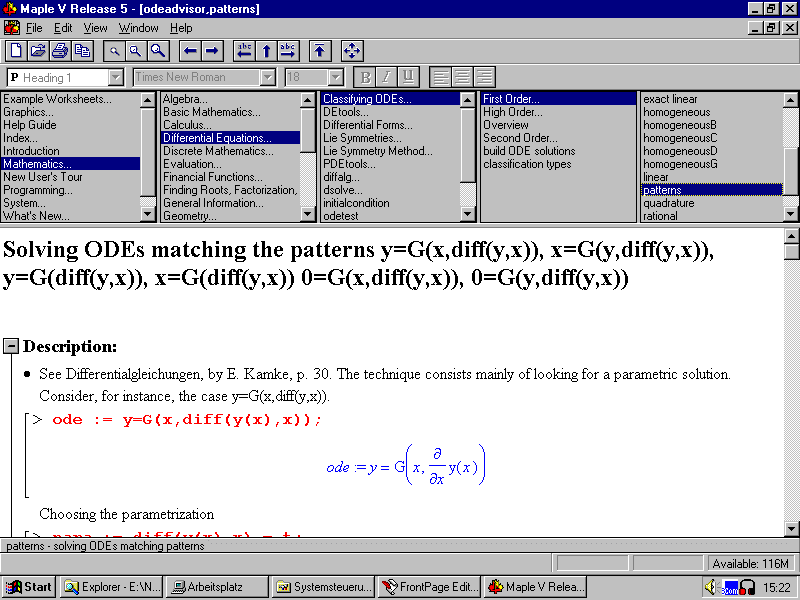Open the Heading 1 style dropdown
This screenshot has width=800, height=600.
click(116, 77)
